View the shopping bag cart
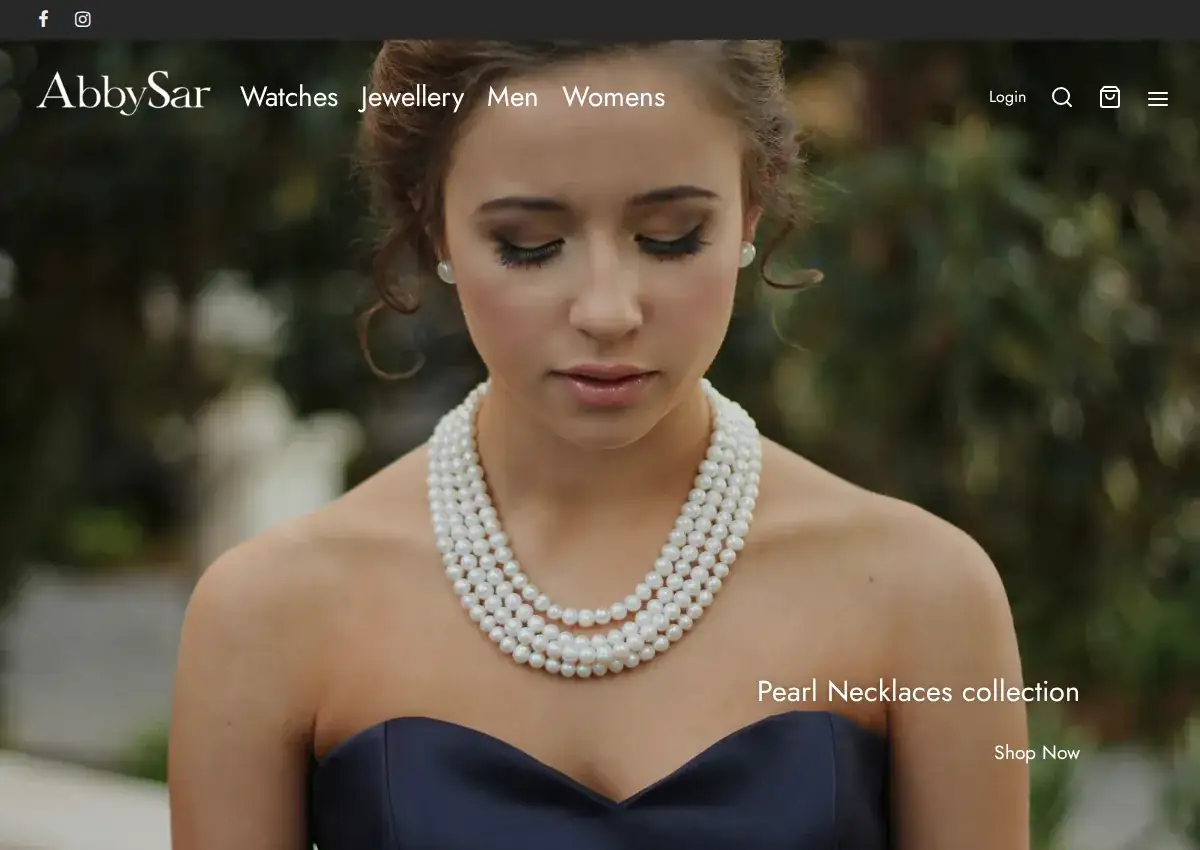 coord(1110,97)
